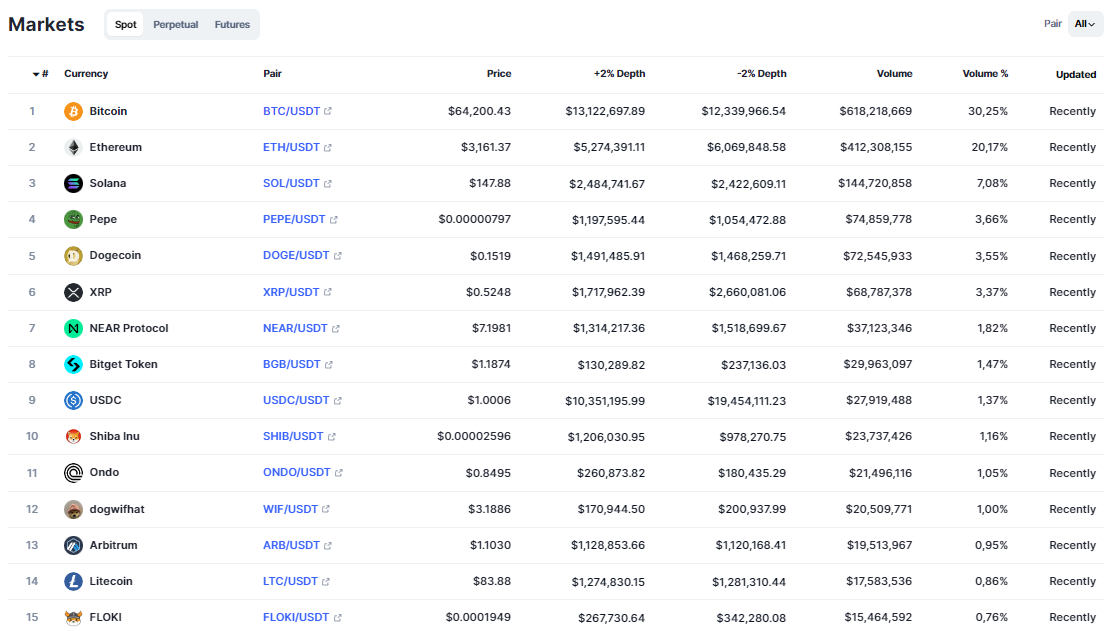This screenshot has height=631, width=1110.
Task: Click the dogwifhat coin icon
Action: tap(73, 509)
